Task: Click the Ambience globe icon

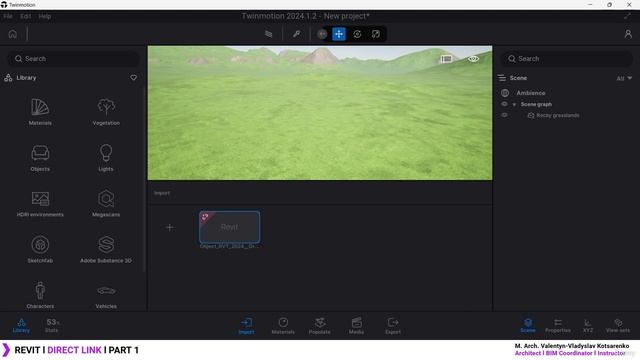Action: [x=505, y=93]
